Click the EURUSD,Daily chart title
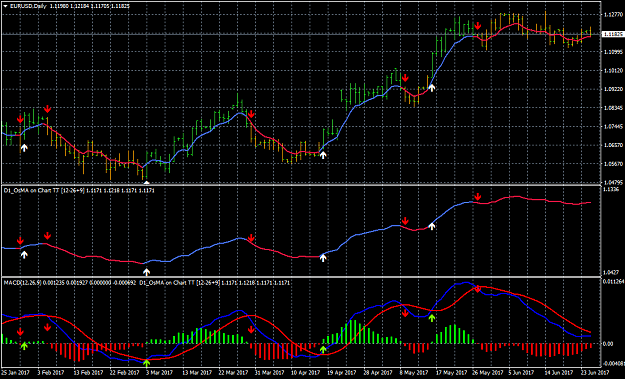625x379 pixels. [29, 6]
